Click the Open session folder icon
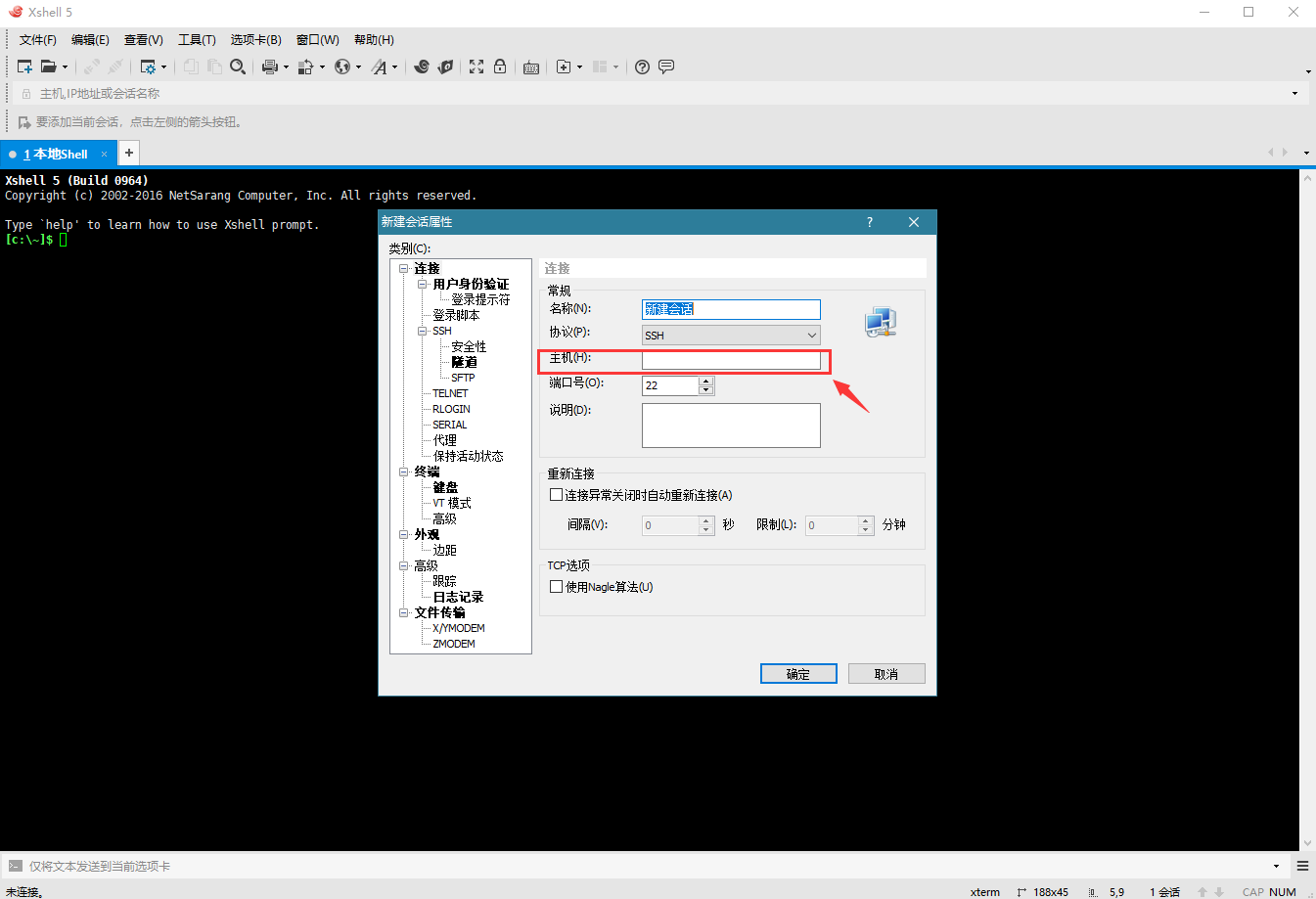 click(48, 67)
